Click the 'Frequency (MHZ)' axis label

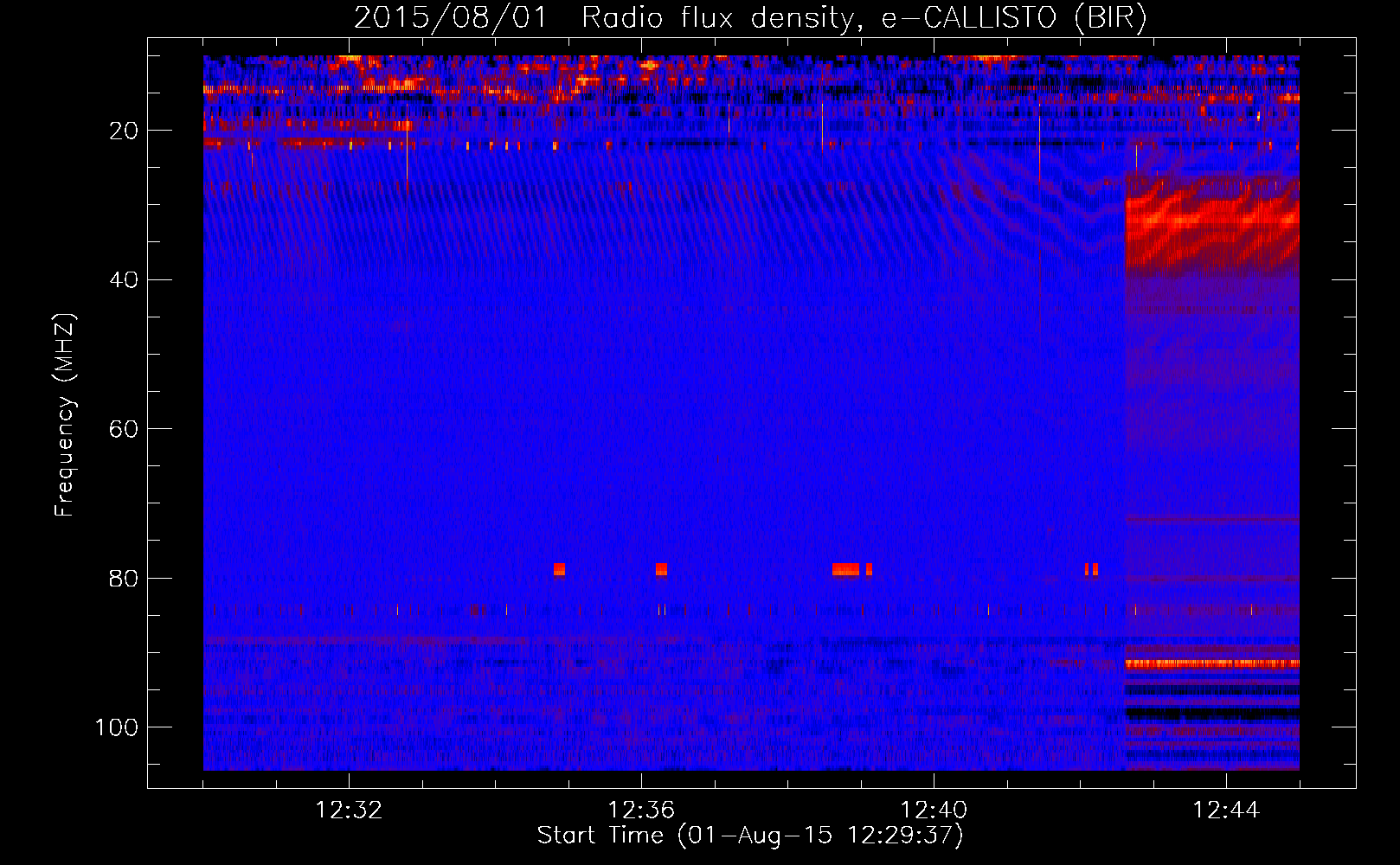[65, 415]
